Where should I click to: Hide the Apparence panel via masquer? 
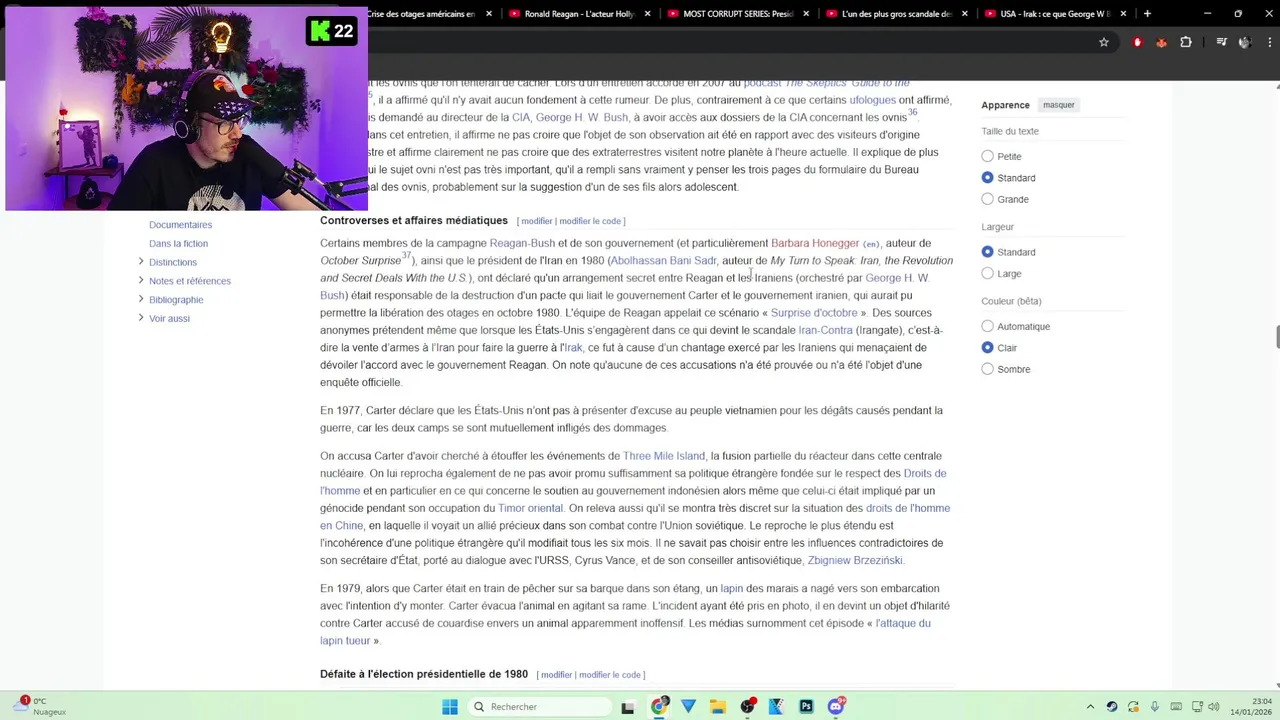click(x=1058, y=105)
